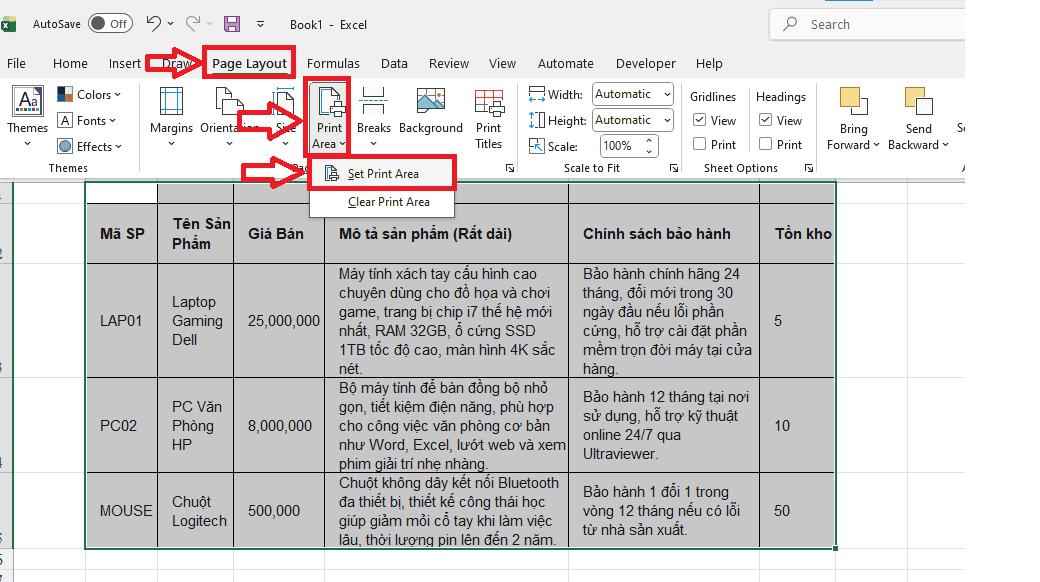Click the Send Backward icon

tap(919, 102)
